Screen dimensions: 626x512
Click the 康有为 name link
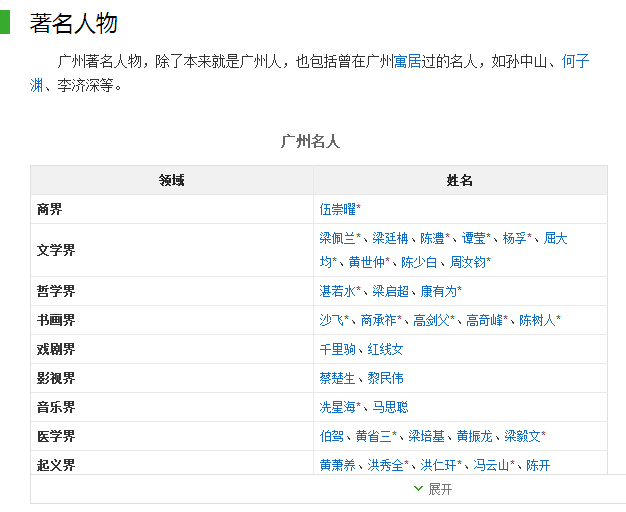click(438, 291)
